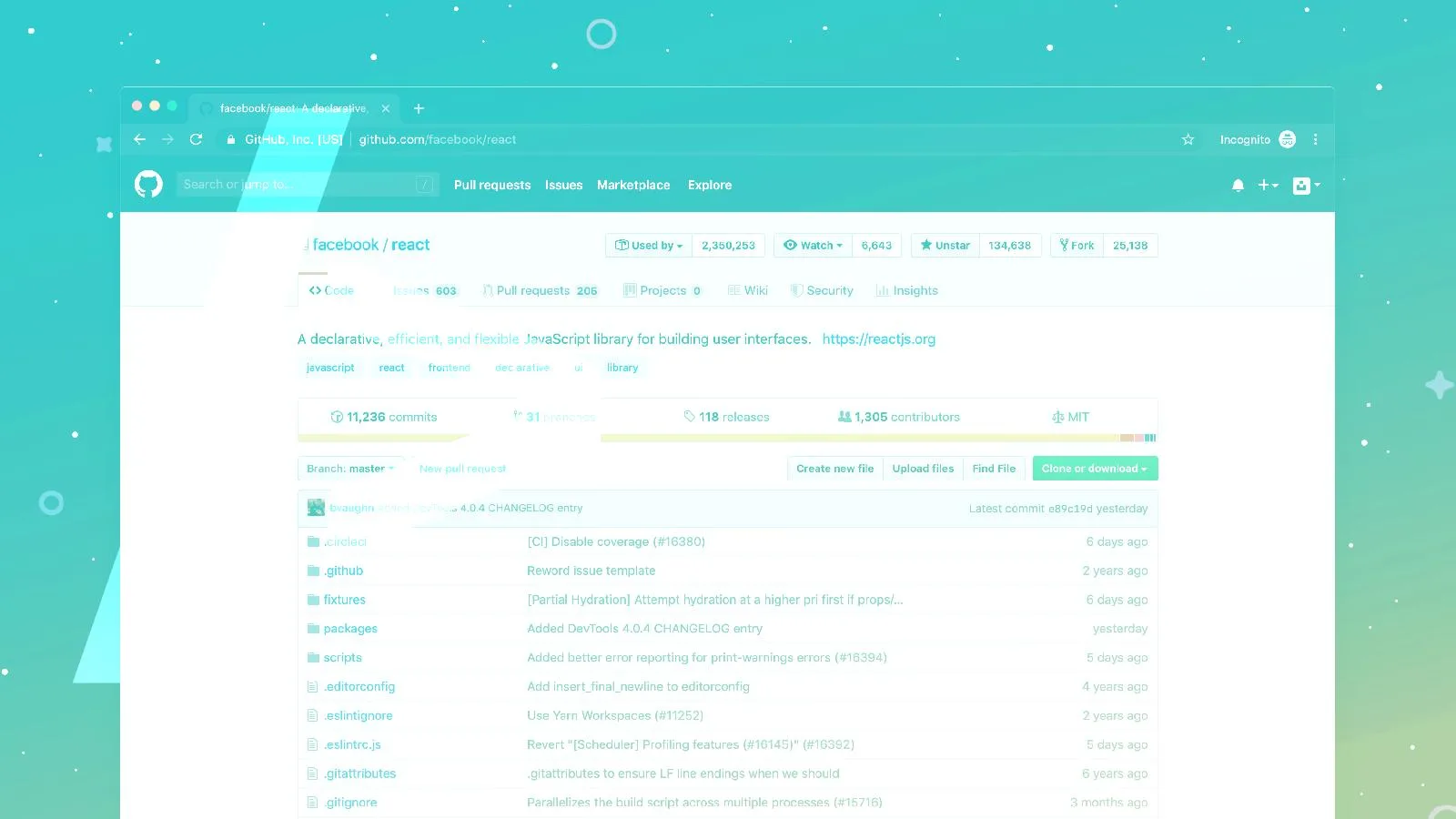Open the react repository name link
The image size is (1456, 819).
[x=410, y=245]
